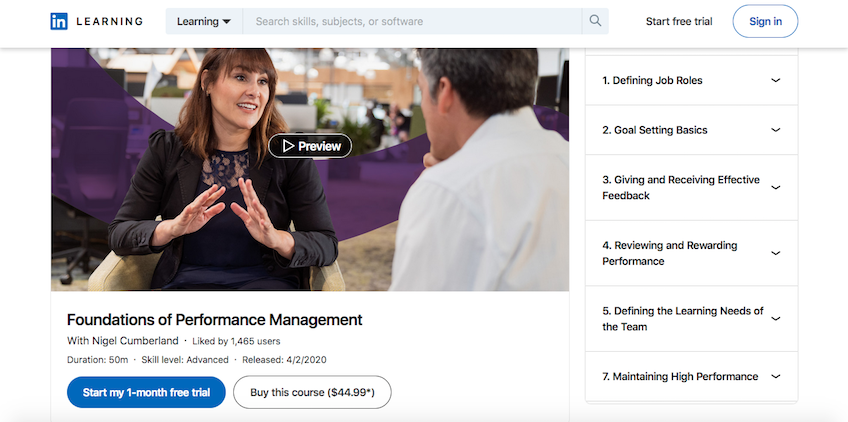Click the LinkedIn logo icon

point(59,21)
